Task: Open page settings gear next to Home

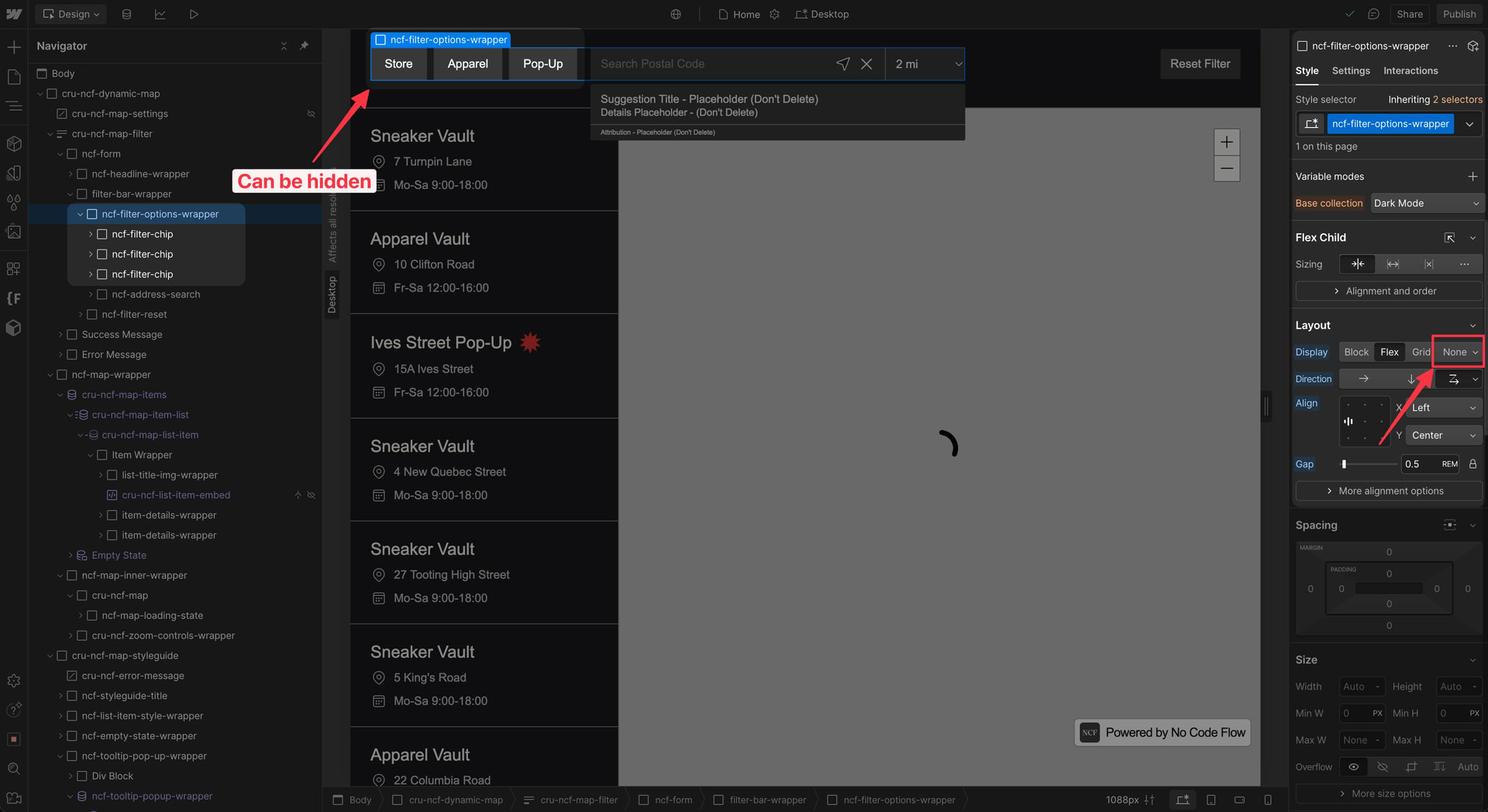Action: 774,14
